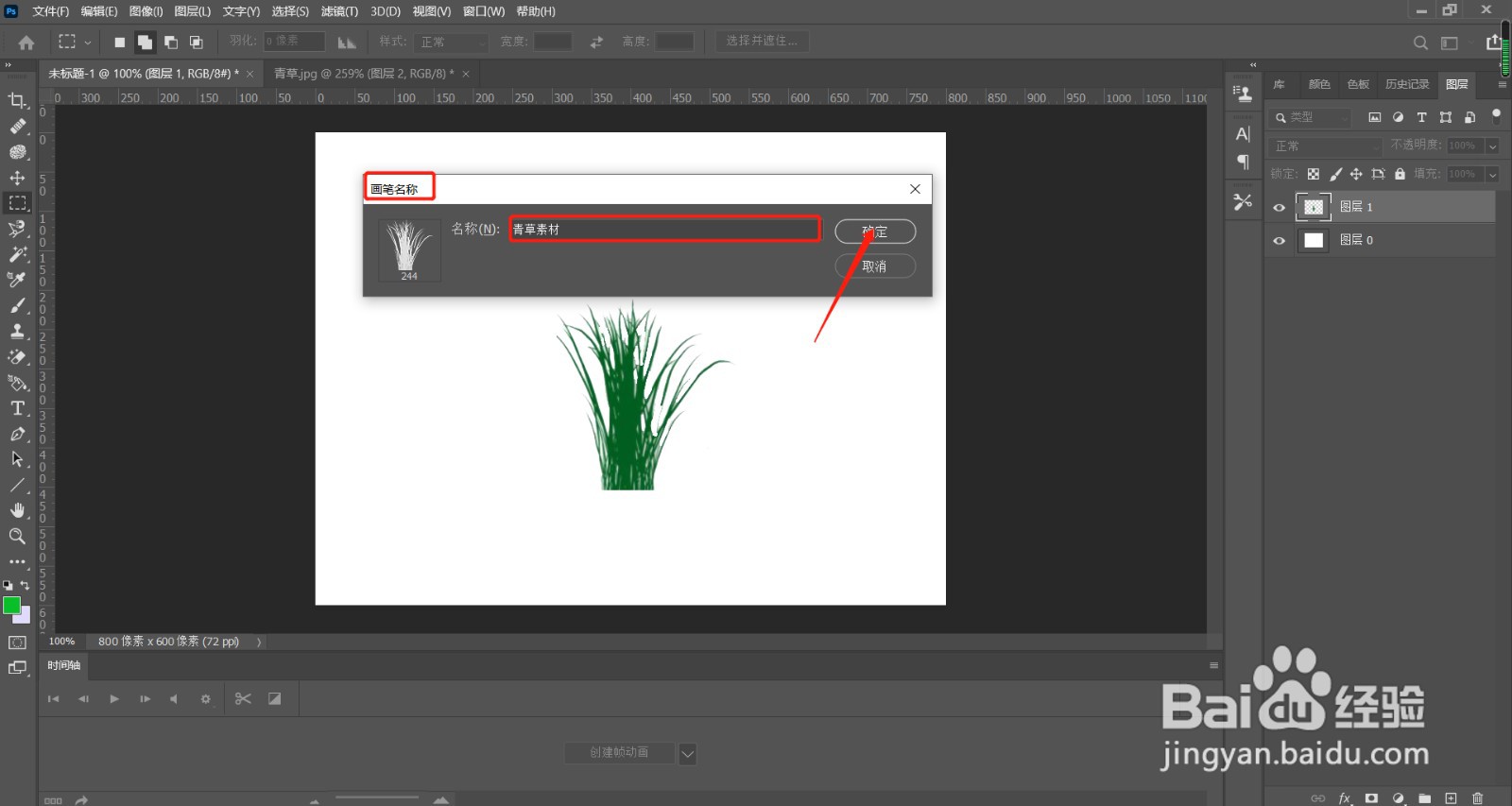Open the search magnifier in top-right
The height and width of the screenshot is (806, 1512).
(1420, 43)
